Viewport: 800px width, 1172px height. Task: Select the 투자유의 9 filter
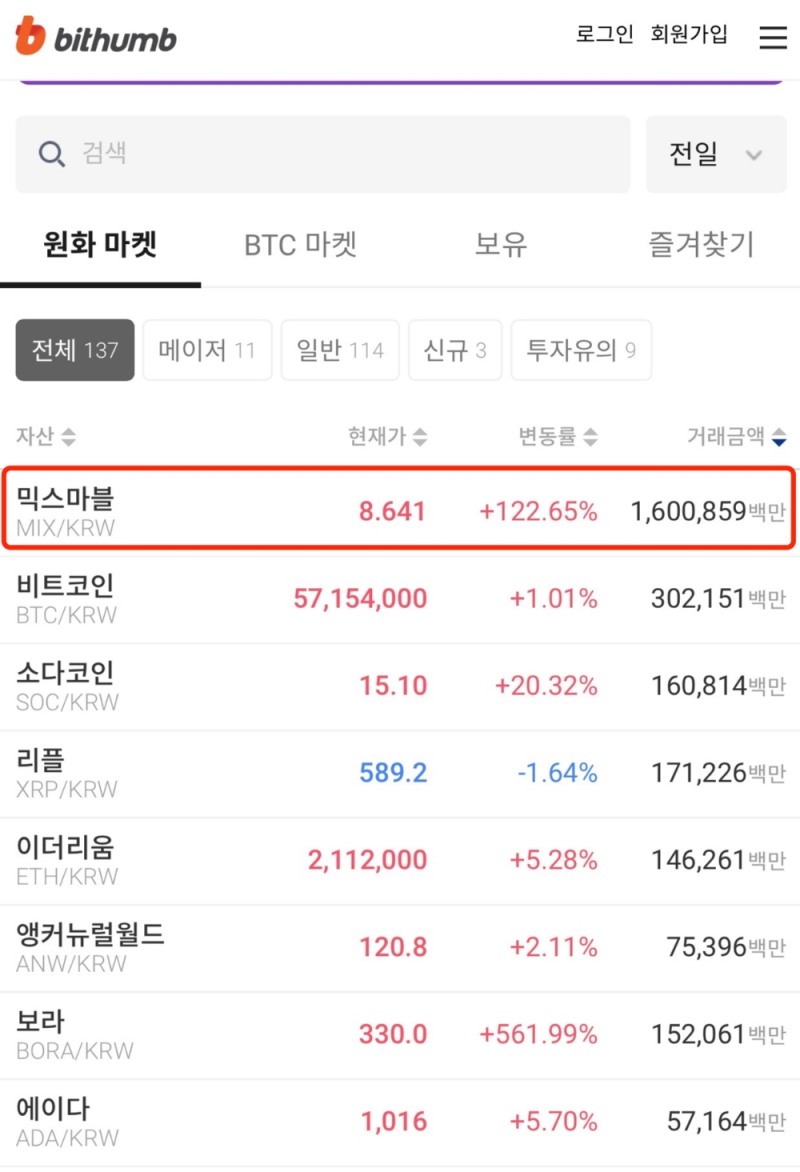point(581,350)
